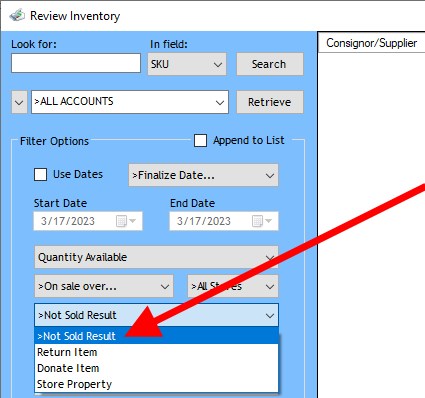Click the Search button
Screen dimensions: 425x398
[270, 64]
